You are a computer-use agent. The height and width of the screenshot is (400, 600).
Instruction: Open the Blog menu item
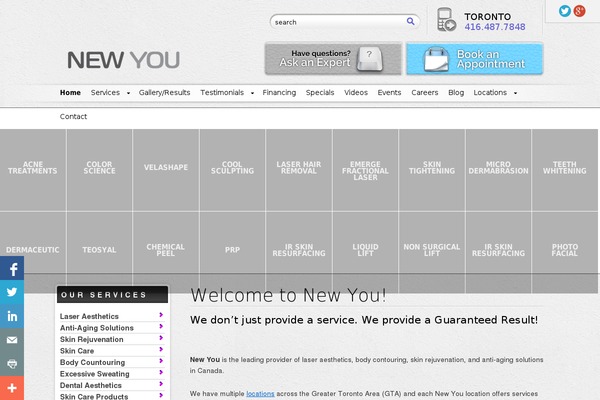(456, 93)
